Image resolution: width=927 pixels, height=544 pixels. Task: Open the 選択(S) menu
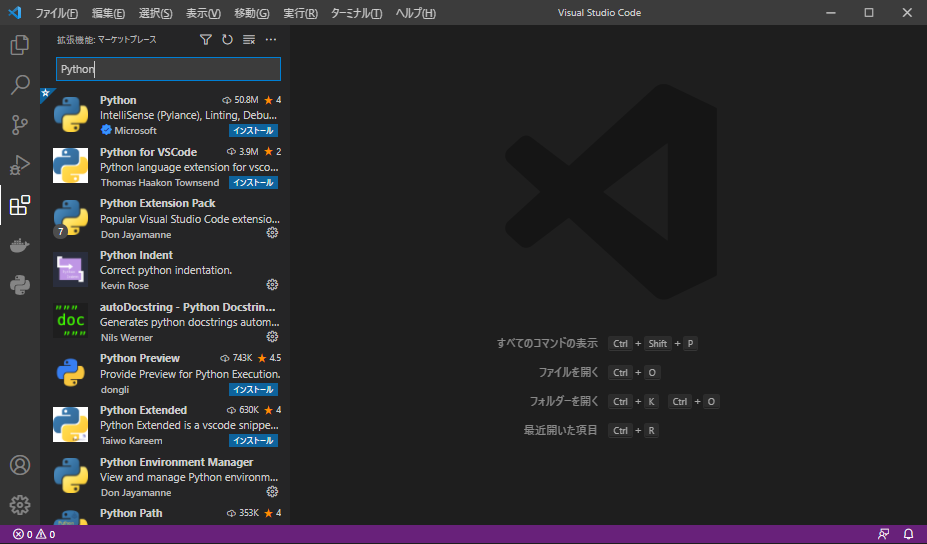tap(155, 13)
